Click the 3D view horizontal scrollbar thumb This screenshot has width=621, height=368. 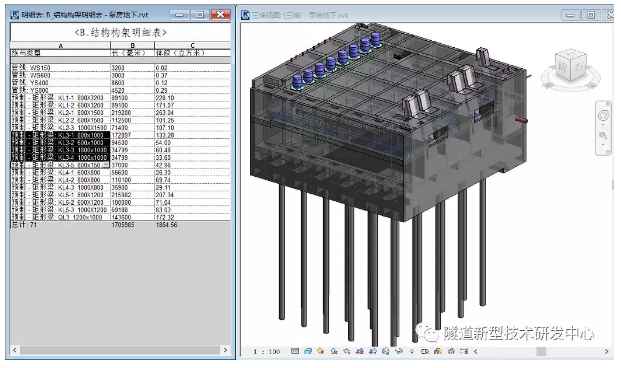click(541, 351)
